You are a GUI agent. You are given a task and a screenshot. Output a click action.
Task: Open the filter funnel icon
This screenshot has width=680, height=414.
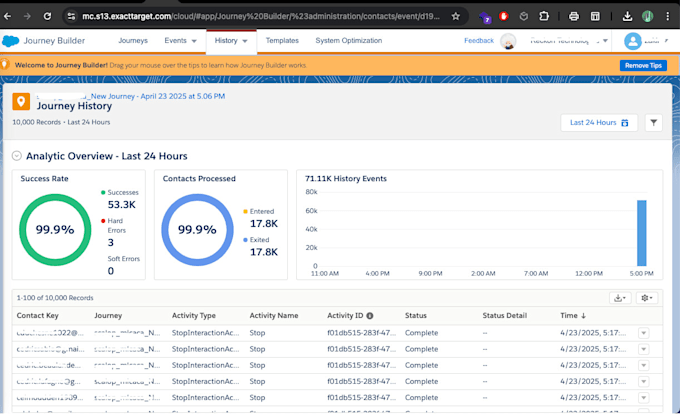point(654,123)
